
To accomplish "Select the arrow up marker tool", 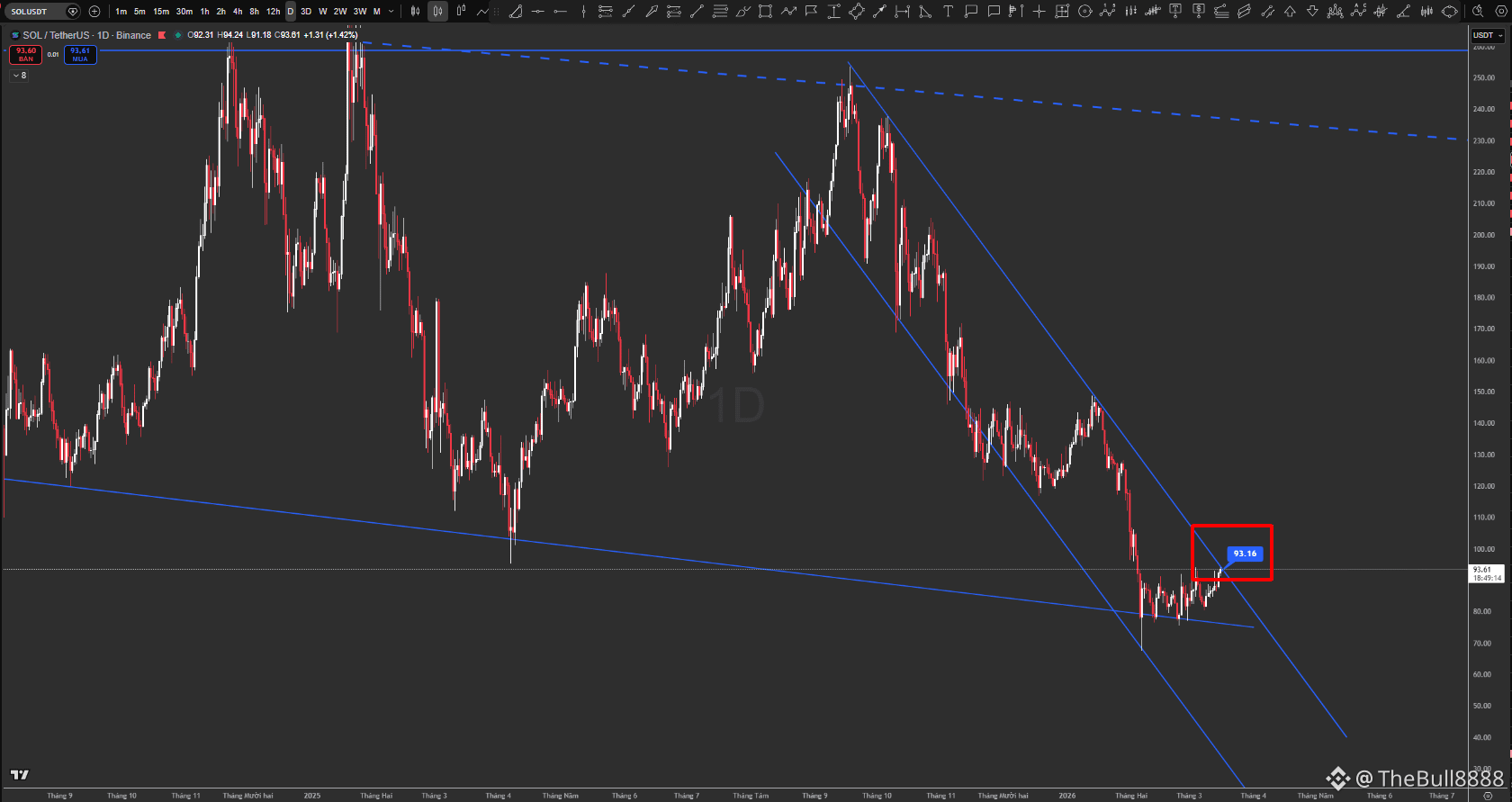I will click(x=1290, y=12).
